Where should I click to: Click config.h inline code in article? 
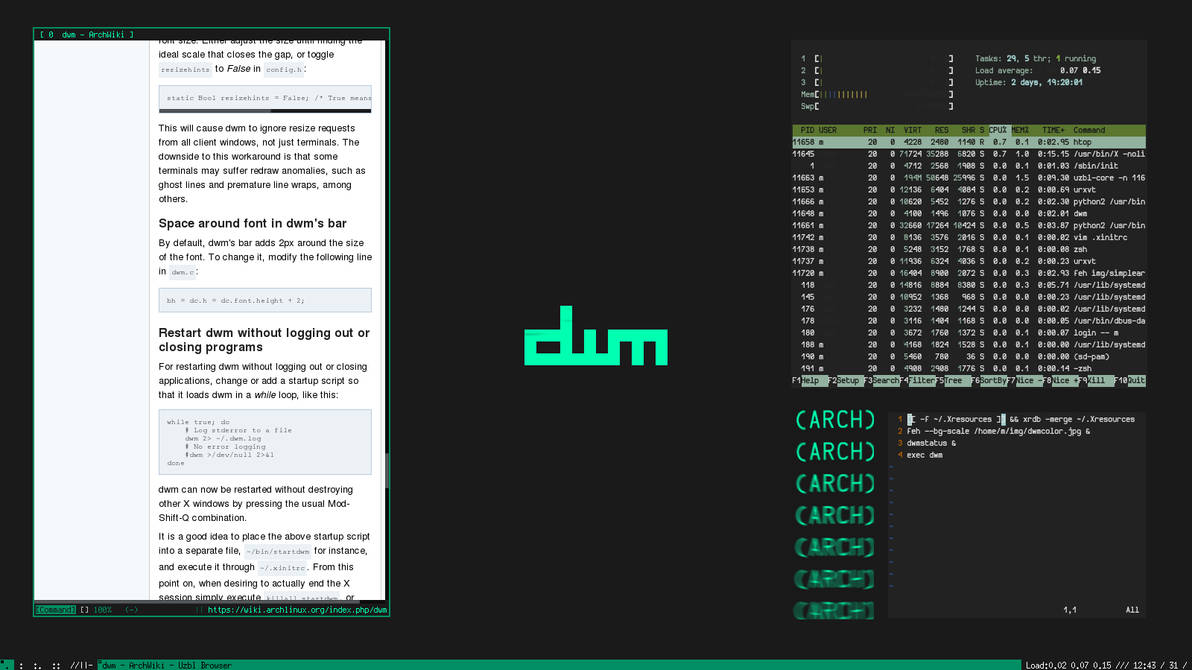point(284,69)
